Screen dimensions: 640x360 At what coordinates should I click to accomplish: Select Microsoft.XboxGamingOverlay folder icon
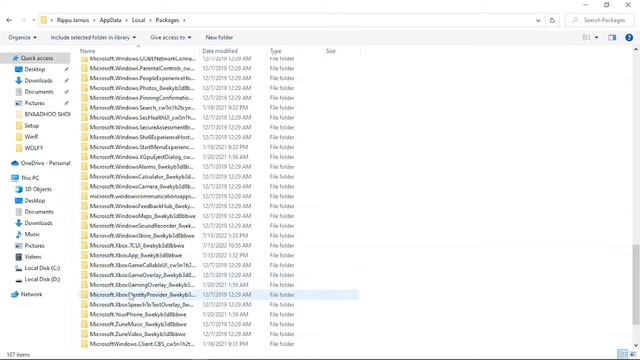pyautogui.click(x=84, y=285)
